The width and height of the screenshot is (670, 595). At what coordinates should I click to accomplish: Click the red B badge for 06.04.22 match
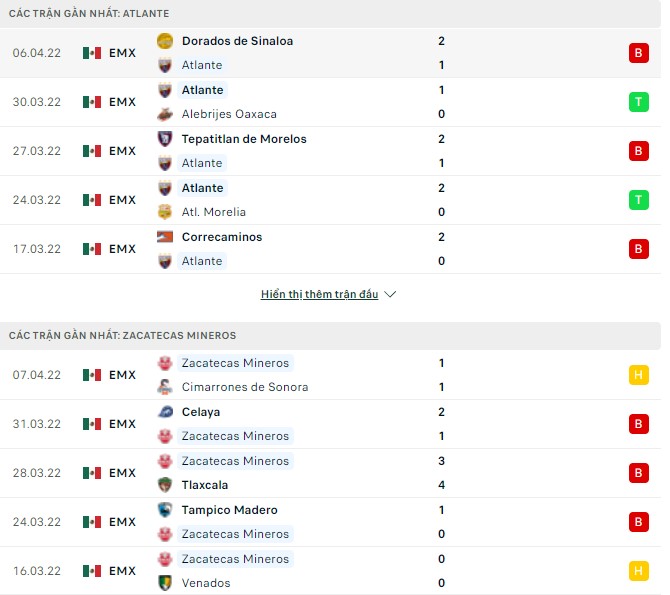[638, 53]
